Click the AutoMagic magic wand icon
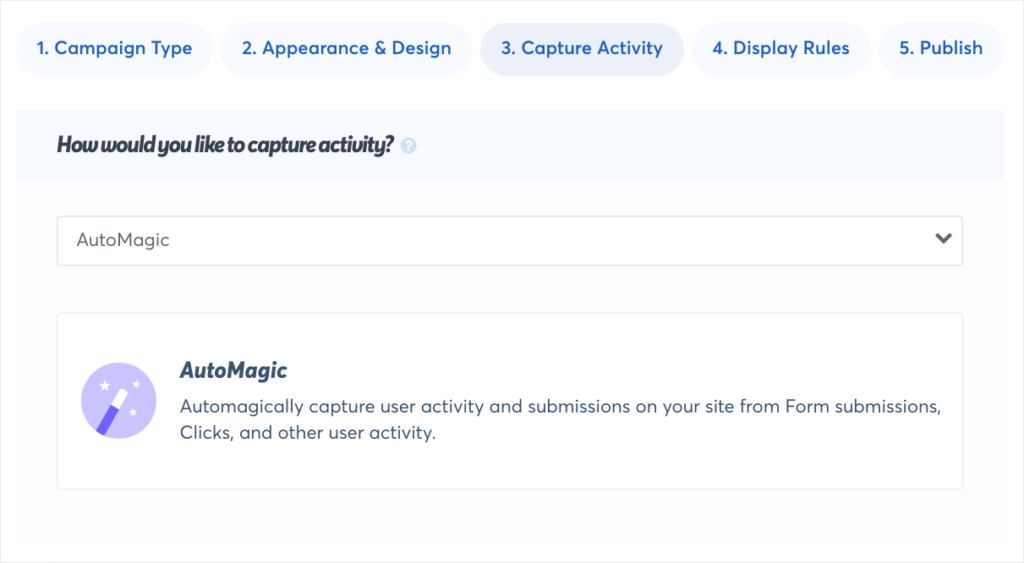 point(119,400)
